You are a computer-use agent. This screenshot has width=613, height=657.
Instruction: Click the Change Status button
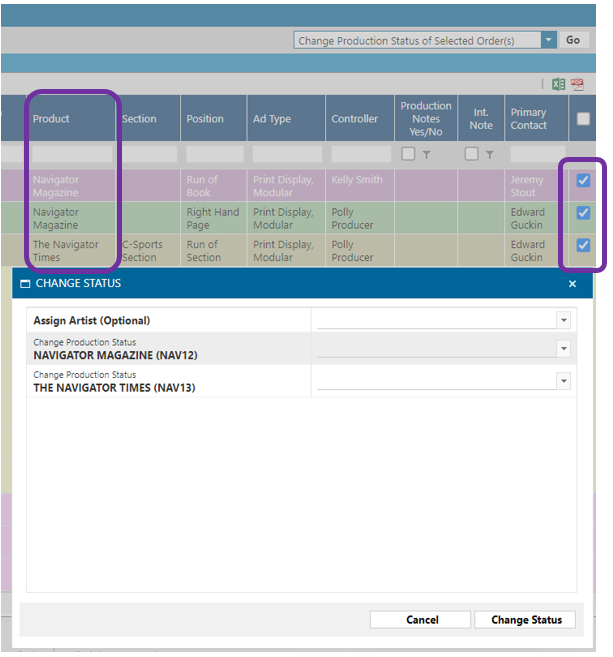pos(526,620)
